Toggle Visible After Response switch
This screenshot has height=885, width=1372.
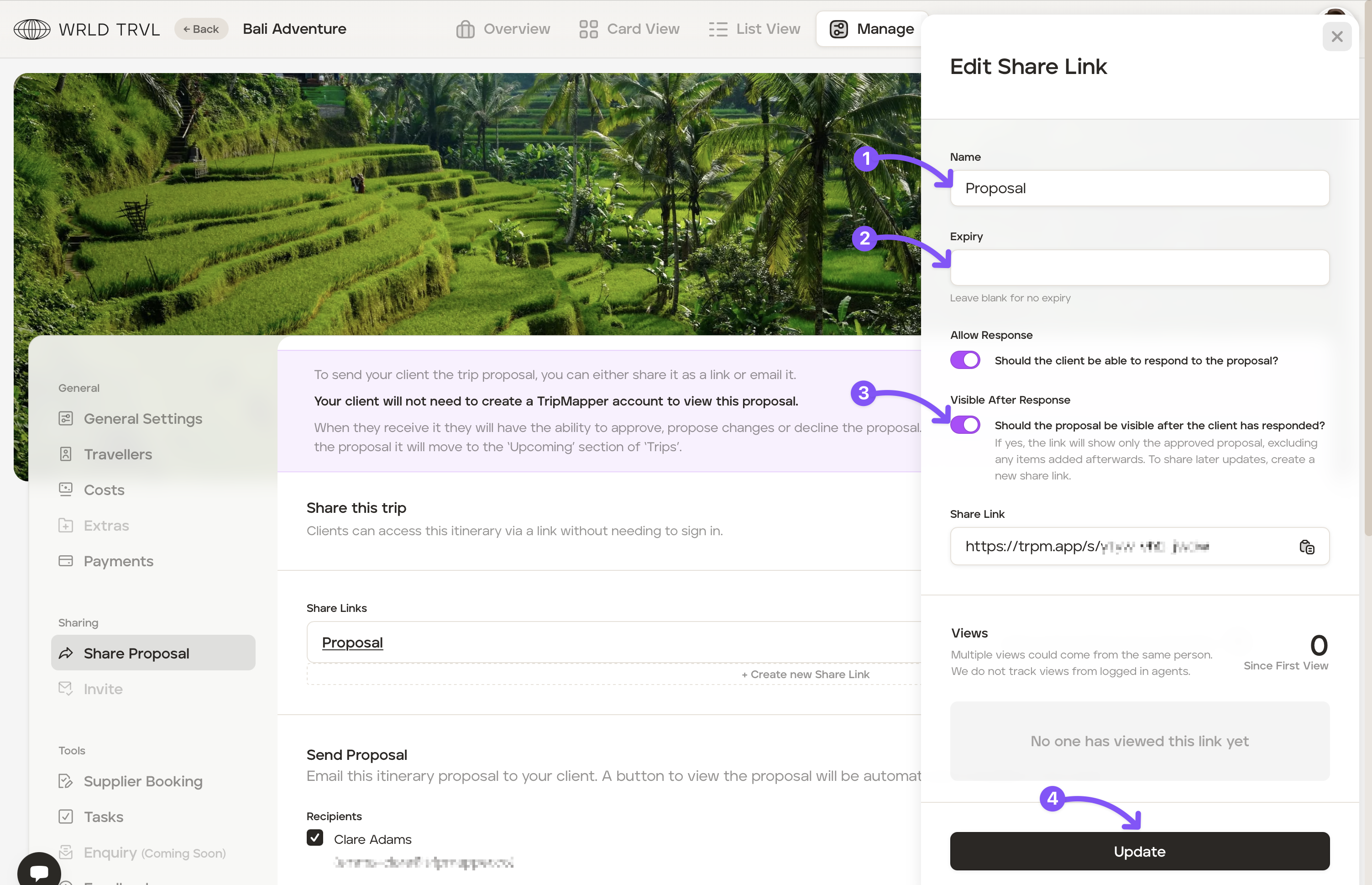tap(965, 425)
